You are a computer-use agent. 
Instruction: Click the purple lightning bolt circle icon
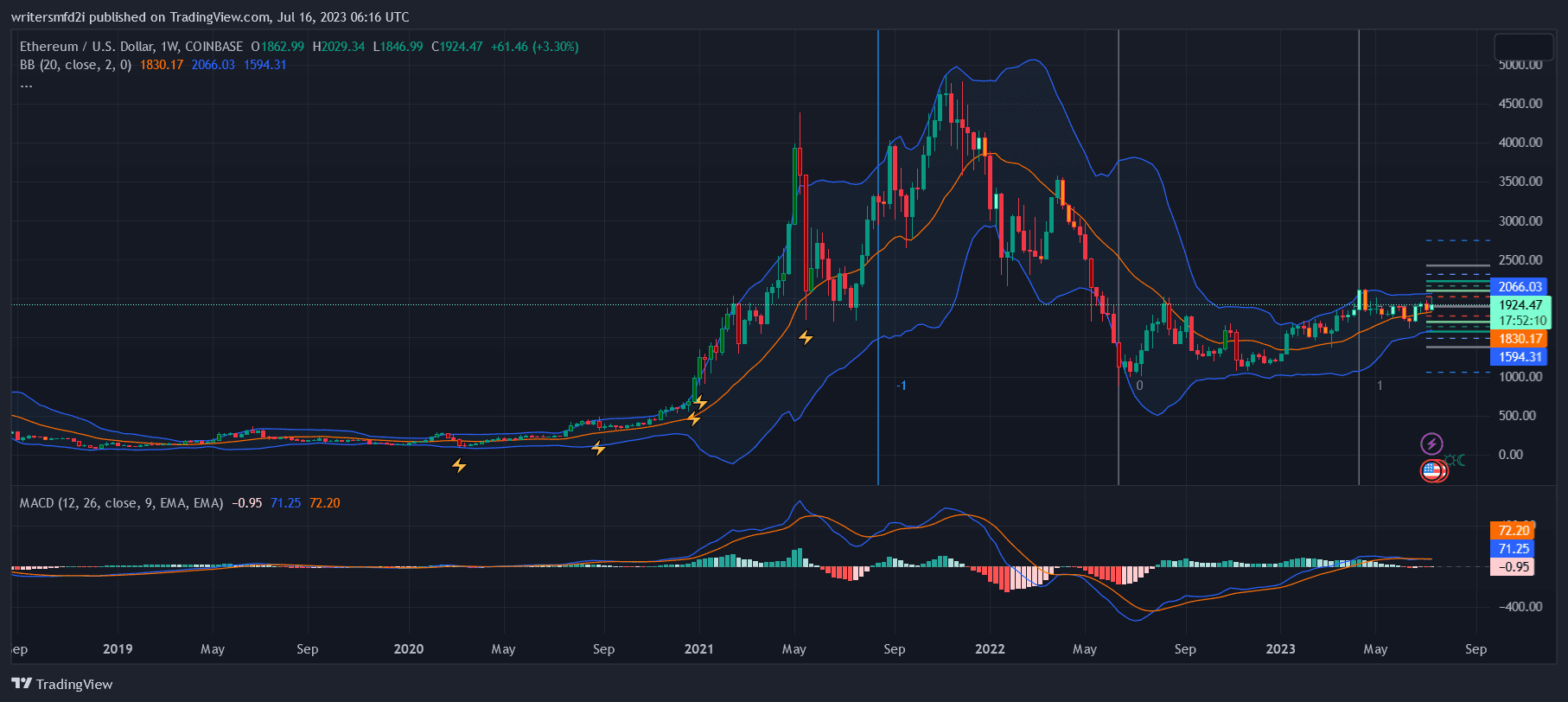click(1431, 444)
